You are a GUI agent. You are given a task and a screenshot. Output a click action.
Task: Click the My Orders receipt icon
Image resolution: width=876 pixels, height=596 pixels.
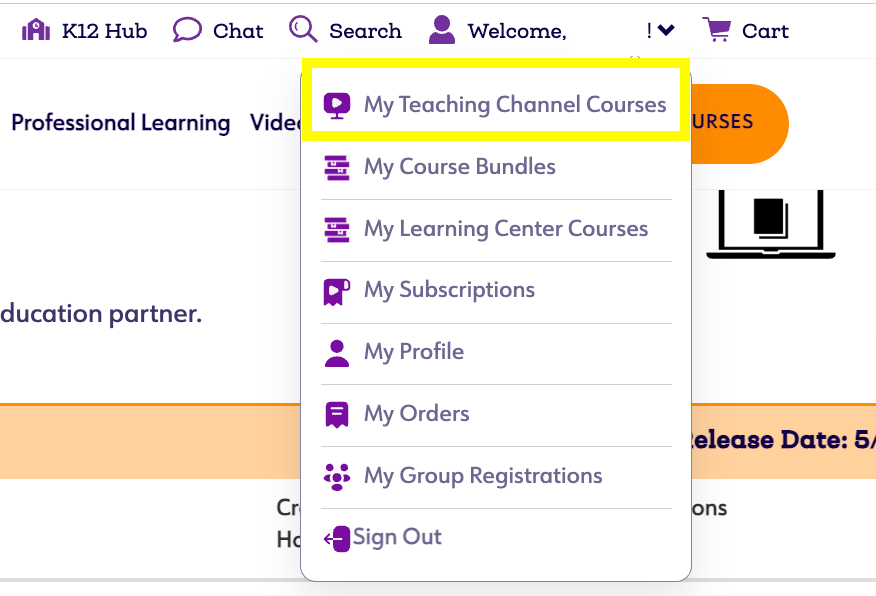click(x=337, y=414)
